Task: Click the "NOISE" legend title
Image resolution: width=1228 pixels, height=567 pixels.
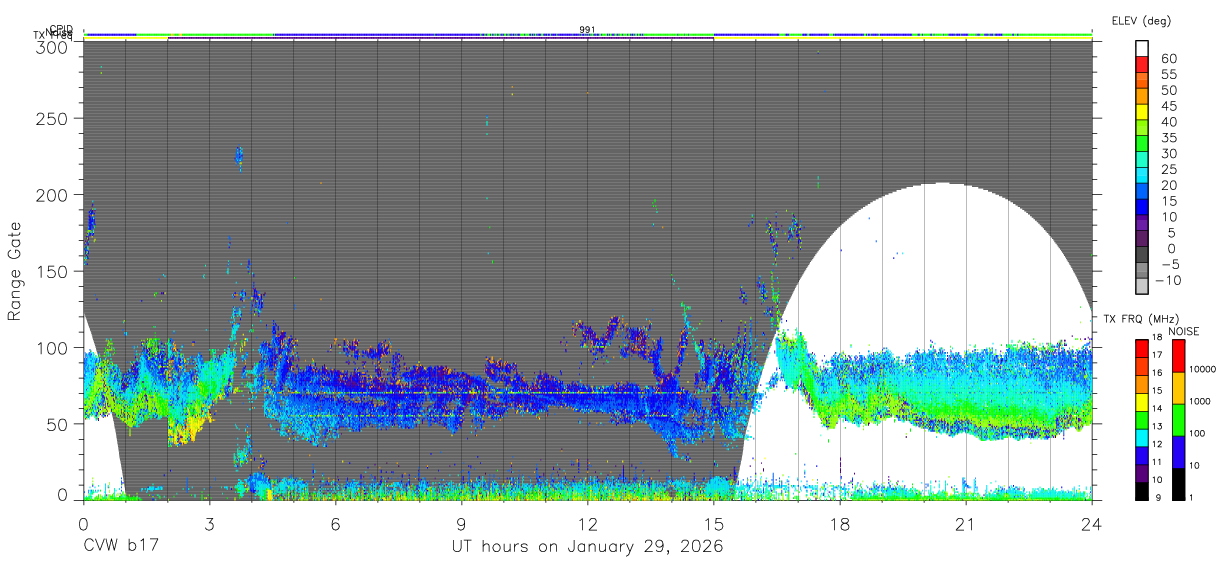Action: (1183, 331)
